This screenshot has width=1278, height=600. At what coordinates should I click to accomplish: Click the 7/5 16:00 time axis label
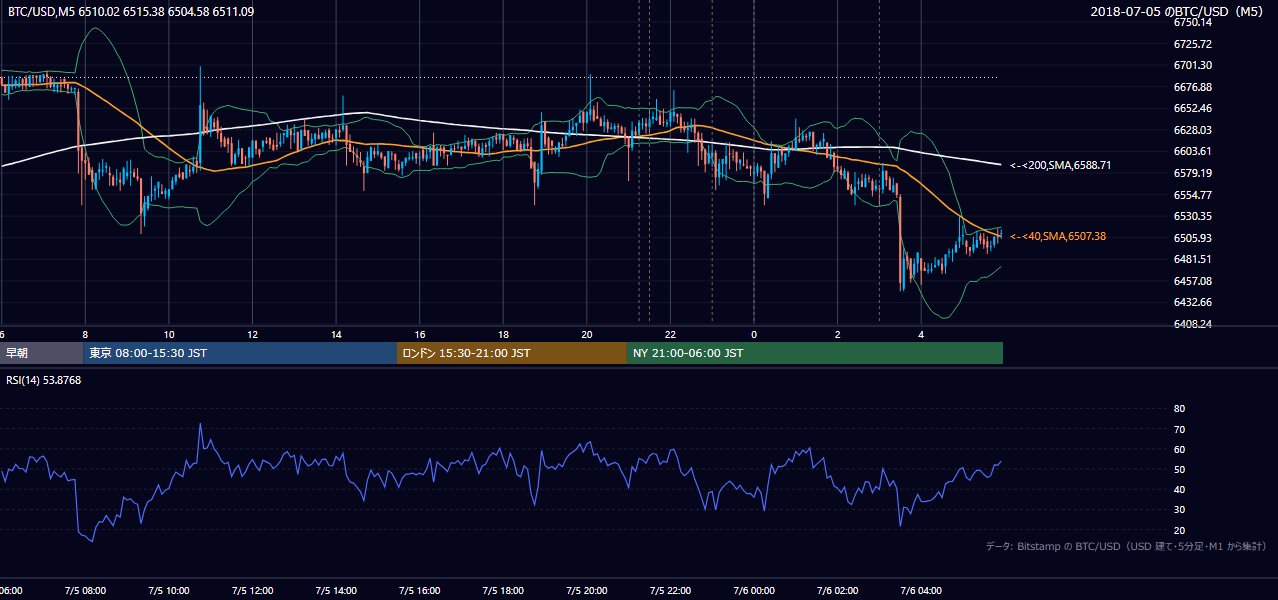tap(419, 591)
